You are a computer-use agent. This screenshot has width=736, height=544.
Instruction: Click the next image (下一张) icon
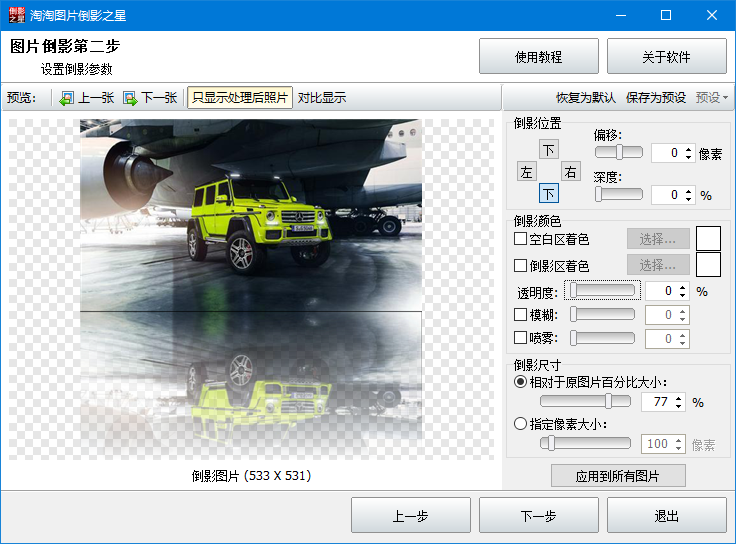(130, 98)
